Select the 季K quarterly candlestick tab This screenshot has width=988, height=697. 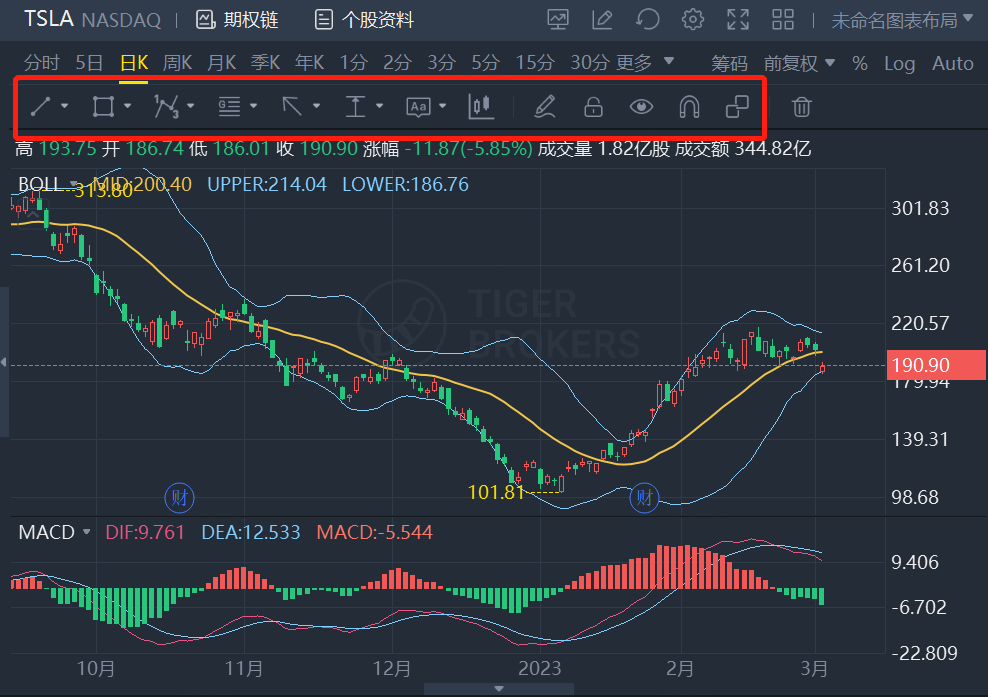pyautogui.click(x=265, y=63)
